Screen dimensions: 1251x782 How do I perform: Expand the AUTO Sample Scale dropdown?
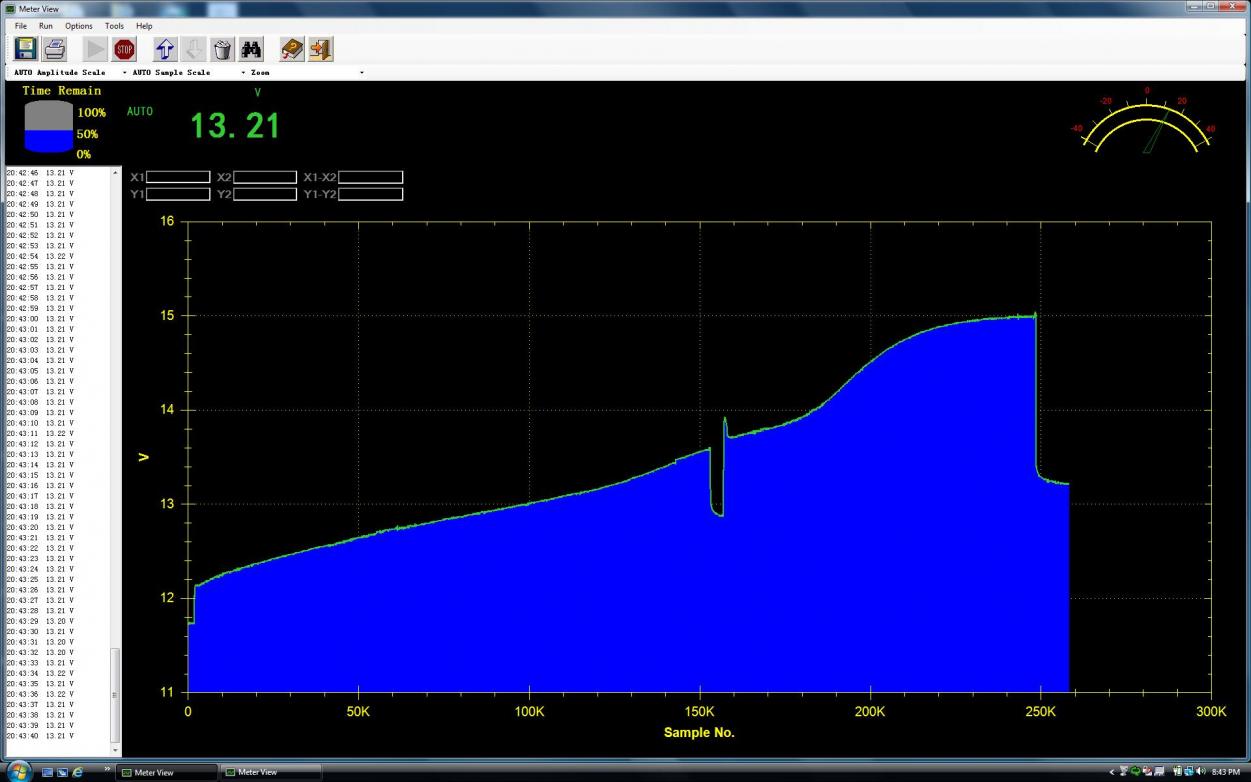coord(244,73)
